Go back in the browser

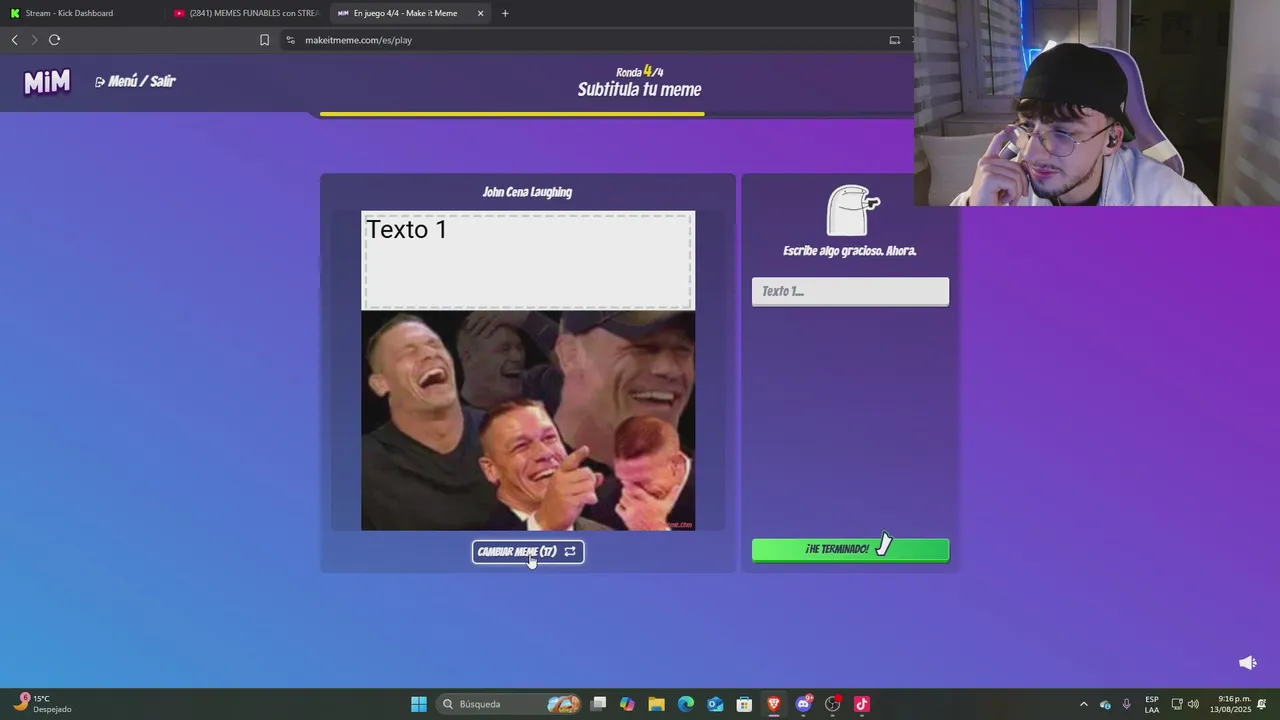[14, 40]
